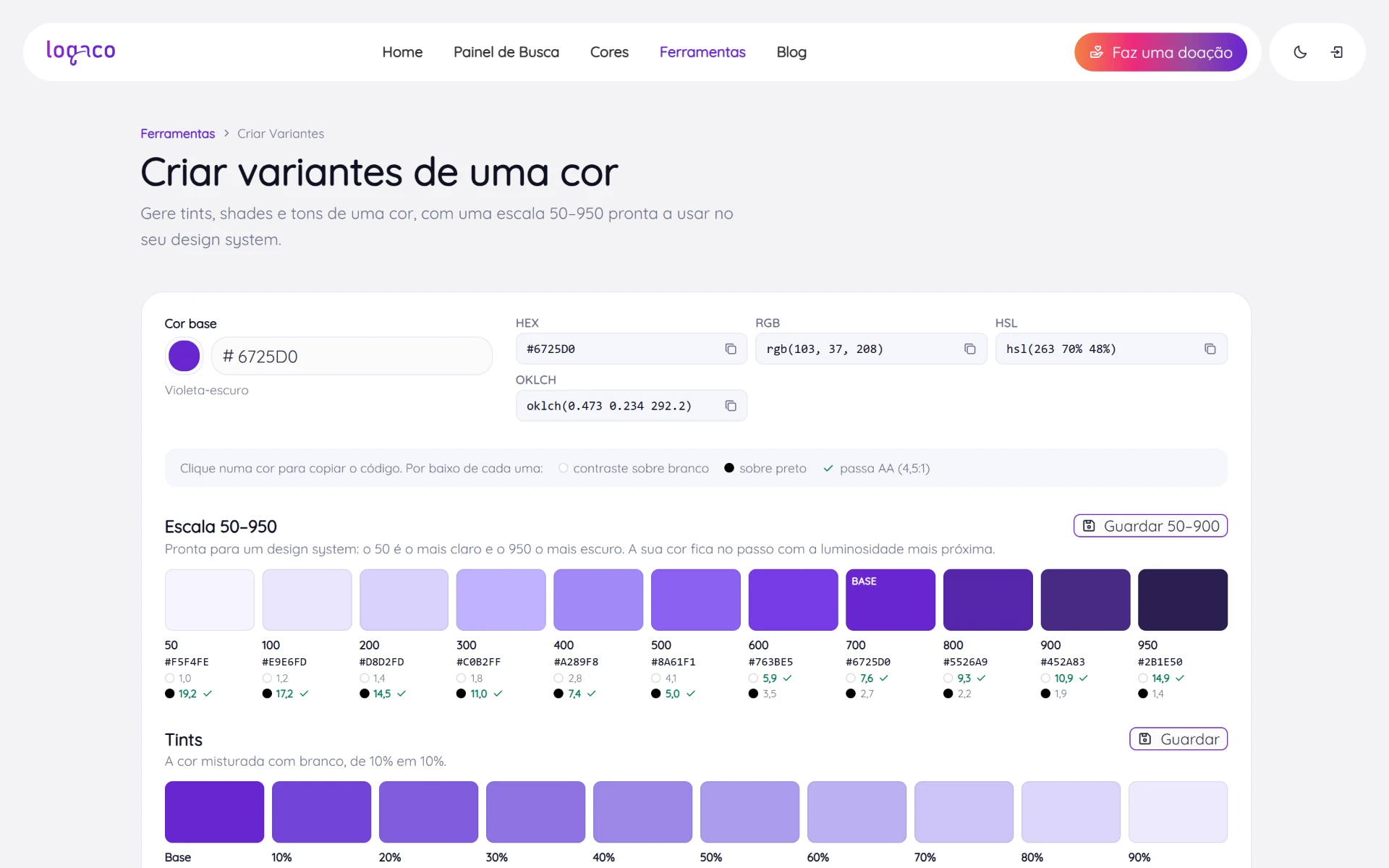Copy scale swatch 200 #D8D2FD
1389x868 pixels.
click(404, 600)
